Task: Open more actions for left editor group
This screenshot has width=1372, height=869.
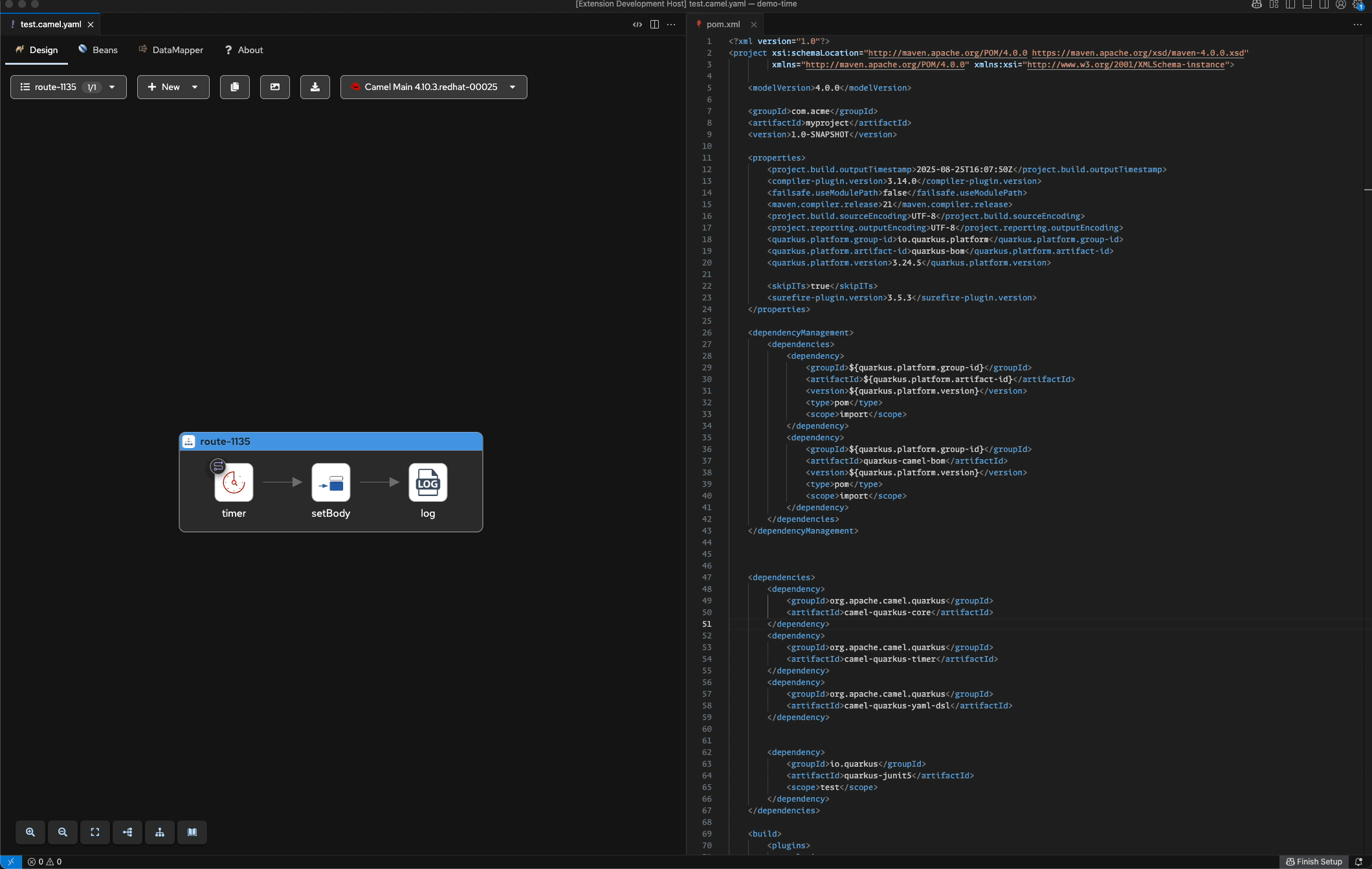Action: pos(671,25)
